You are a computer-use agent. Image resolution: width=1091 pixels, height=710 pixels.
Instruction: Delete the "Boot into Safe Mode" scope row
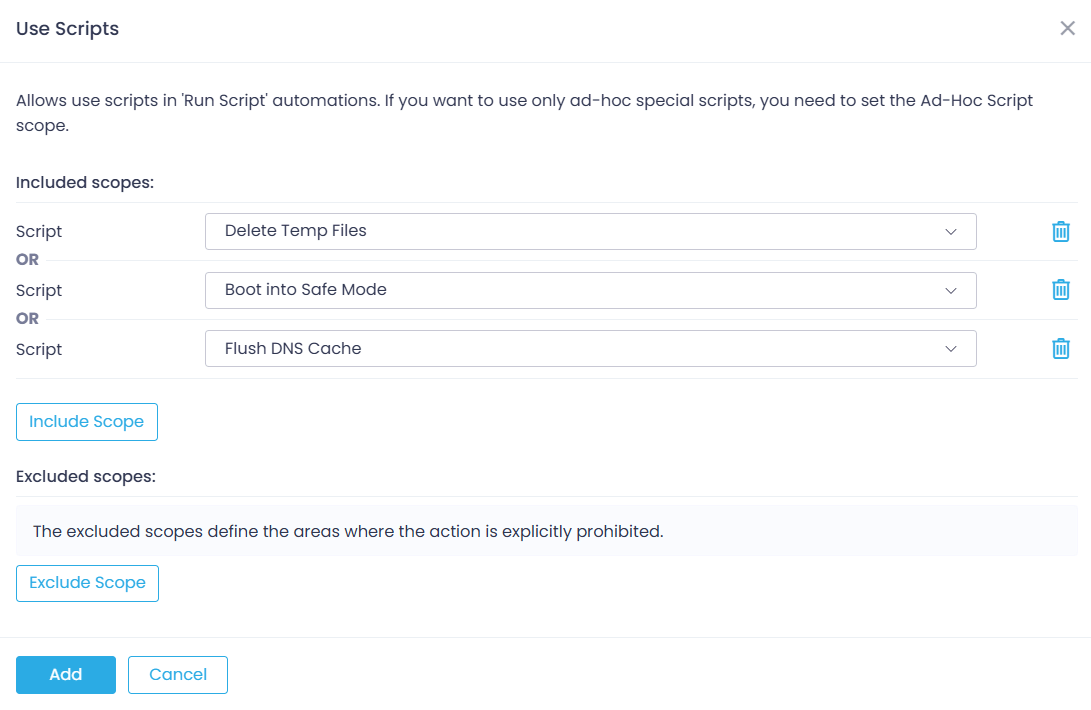click(1060, 290)
